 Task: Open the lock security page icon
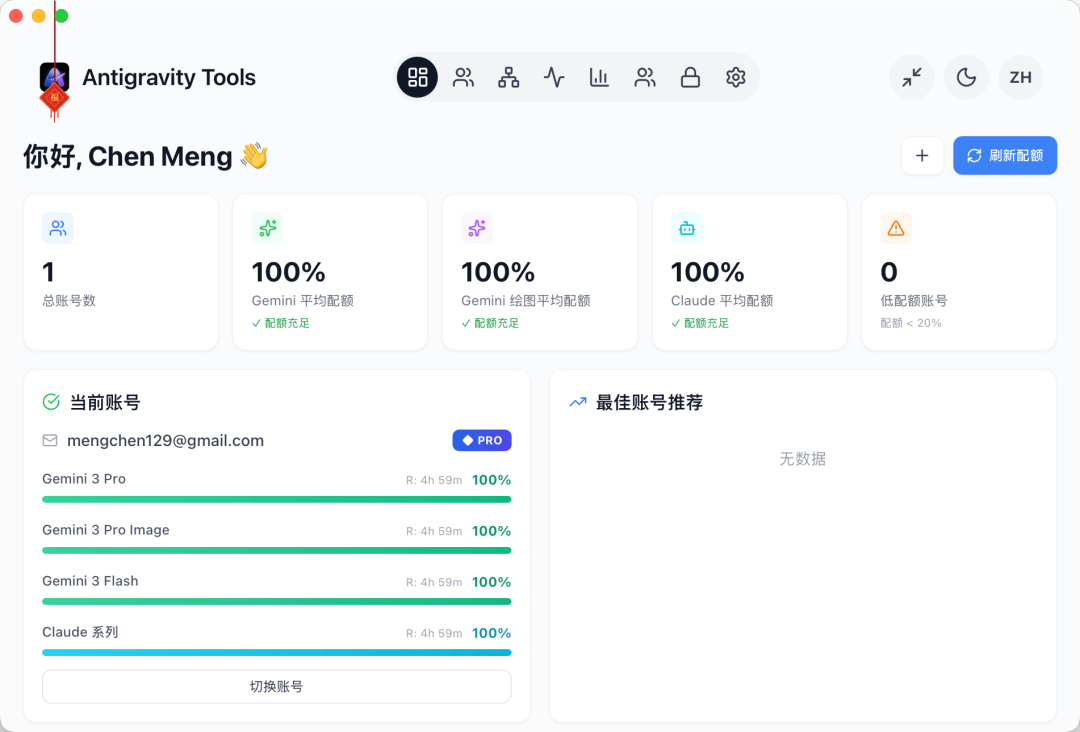(690, 77)
